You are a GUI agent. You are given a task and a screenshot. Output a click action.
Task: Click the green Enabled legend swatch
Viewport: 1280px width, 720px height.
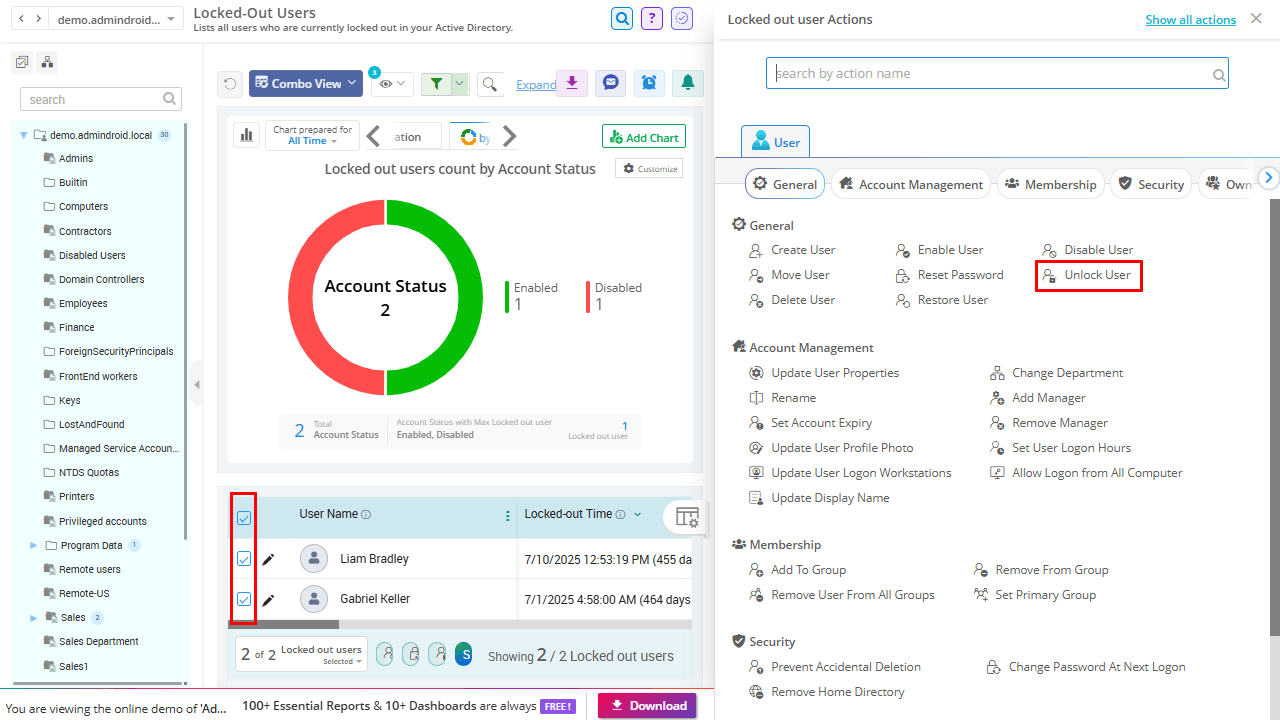tap(508, 297)
